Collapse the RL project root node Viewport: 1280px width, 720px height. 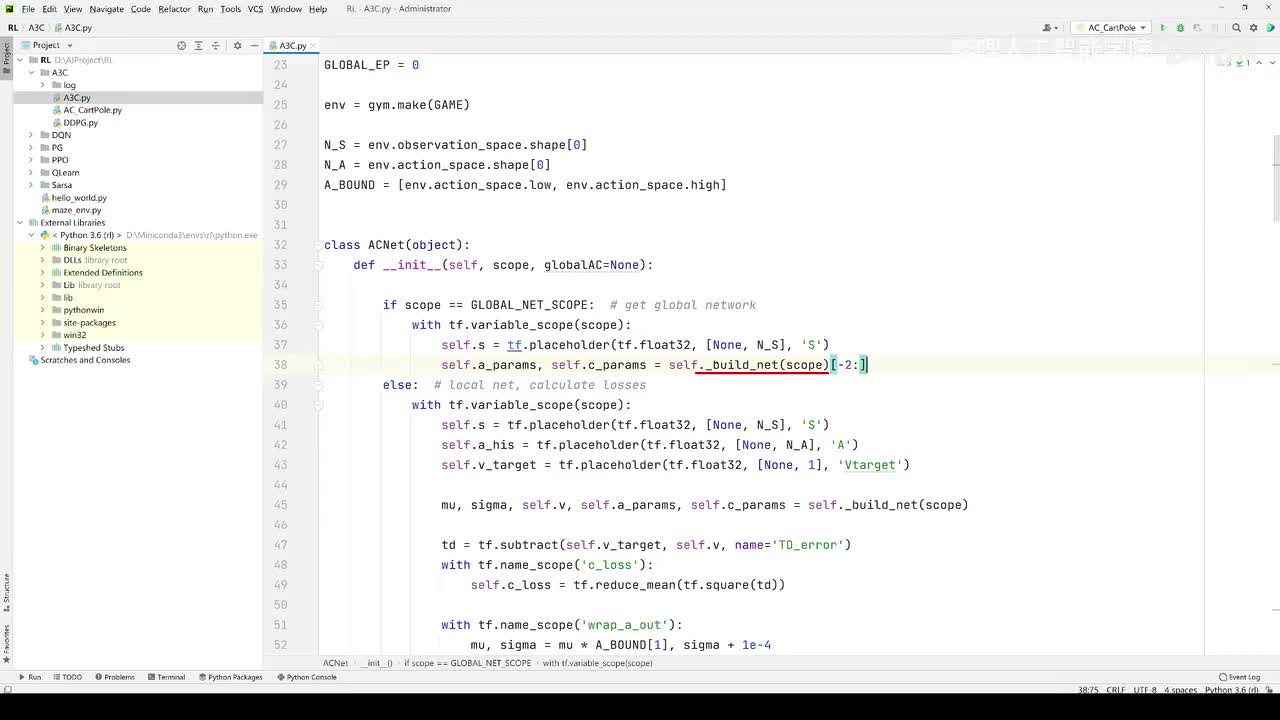[20, 60]
